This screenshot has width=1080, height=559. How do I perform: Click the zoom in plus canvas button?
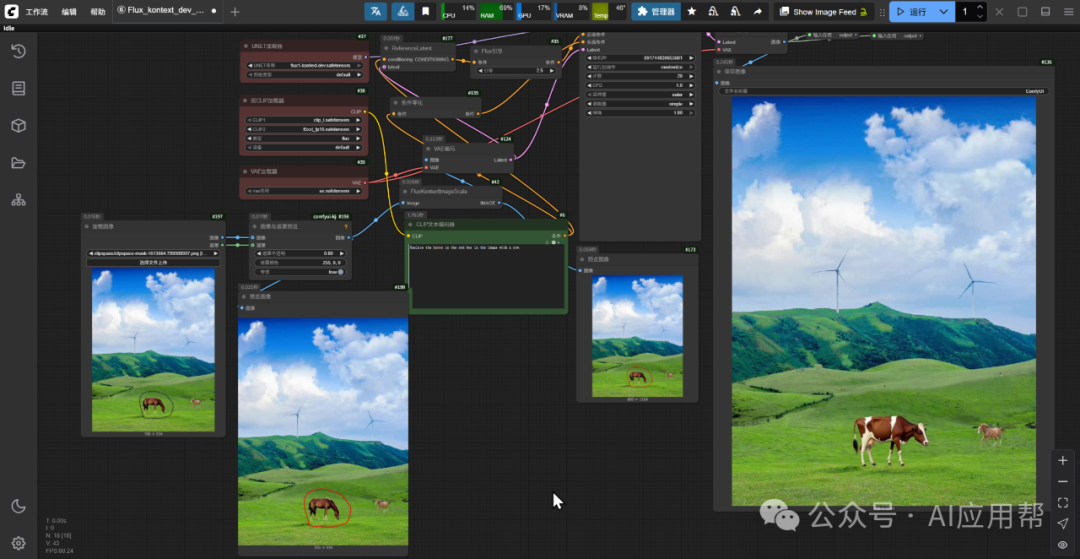coord(1062,460)
